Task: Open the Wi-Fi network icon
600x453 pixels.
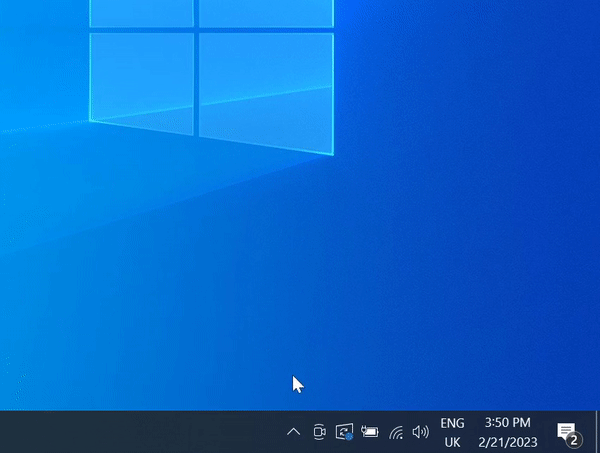Action: [x=396, y=433]
